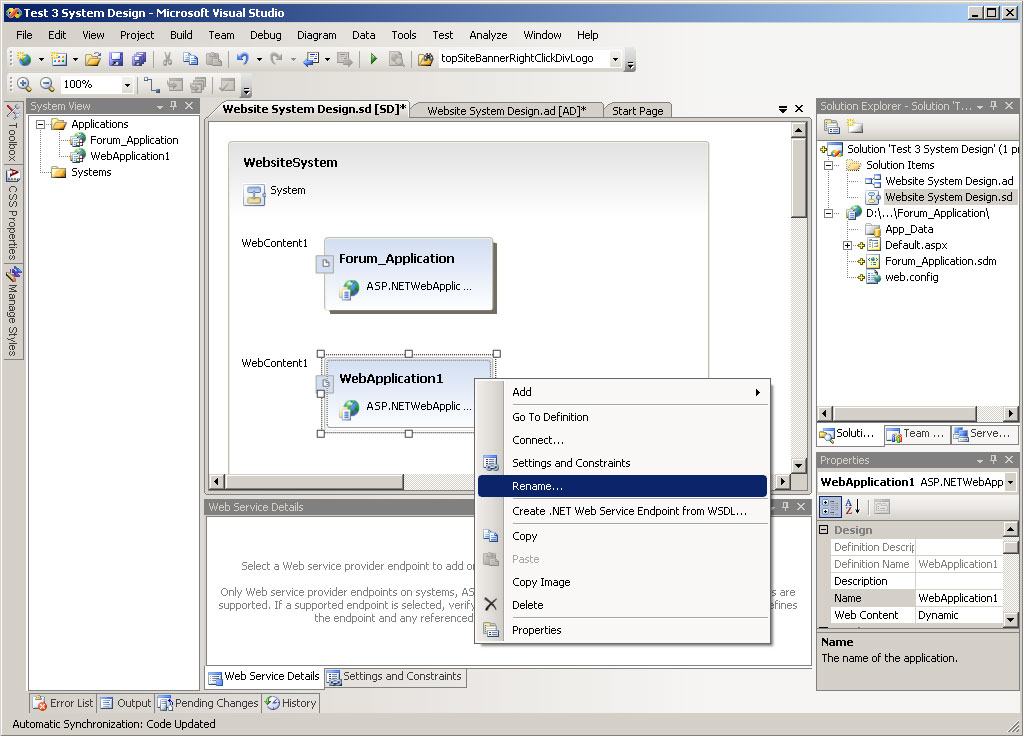Screen dimensions: 1023x736
Task: Switch to the Start Page tab
Action: coord(637,111)
